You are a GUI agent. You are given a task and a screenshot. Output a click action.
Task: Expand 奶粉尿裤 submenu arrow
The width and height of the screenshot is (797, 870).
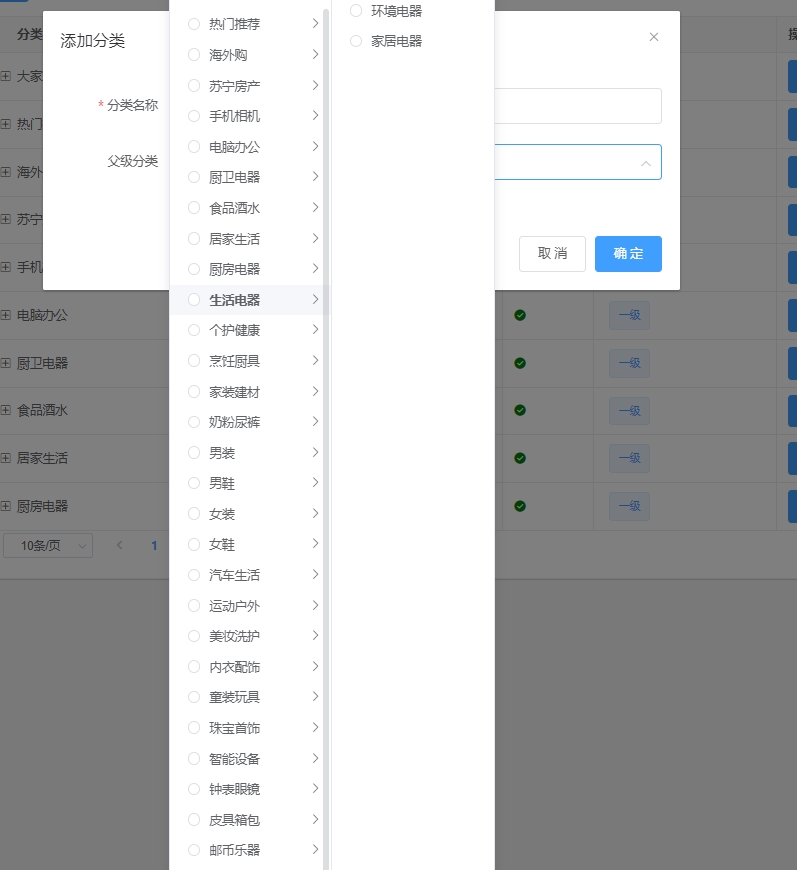[x=315, y=422]
